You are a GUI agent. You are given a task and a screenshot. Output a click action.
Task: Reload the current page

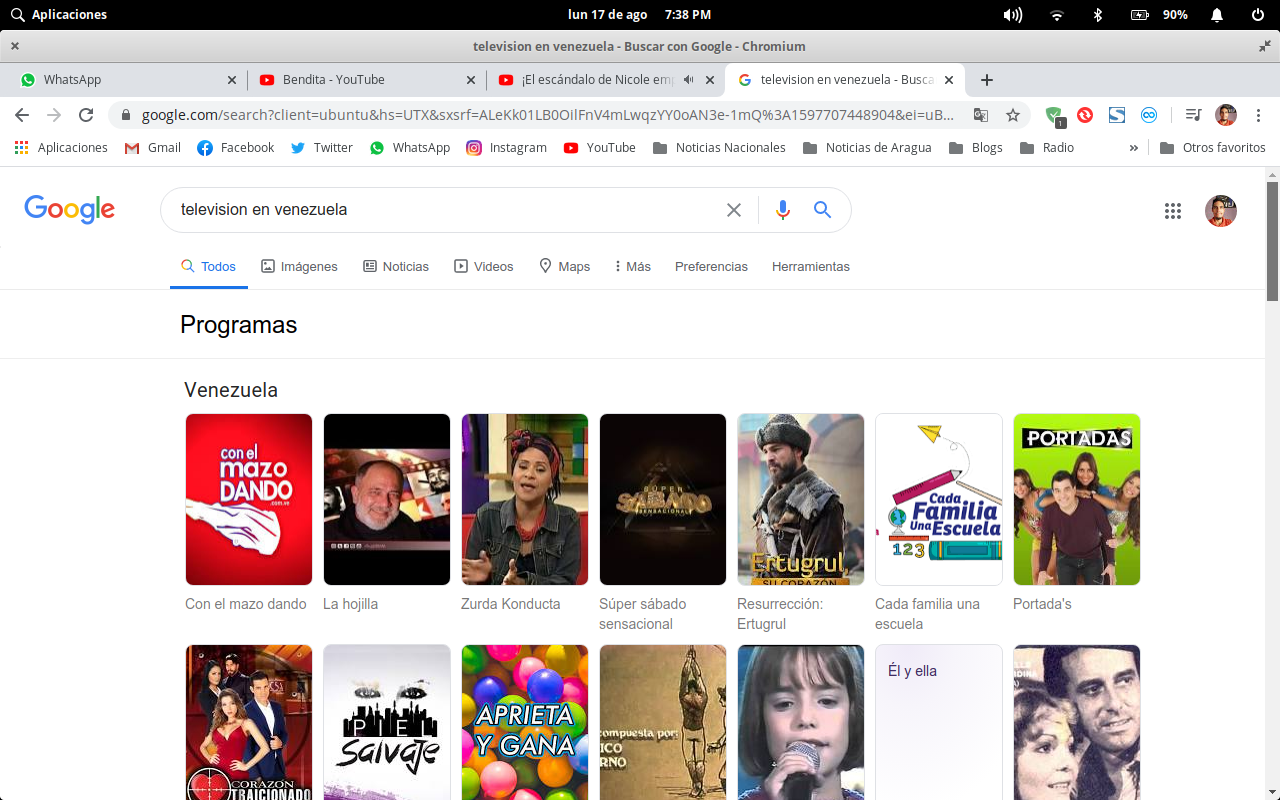click(86, 115)
